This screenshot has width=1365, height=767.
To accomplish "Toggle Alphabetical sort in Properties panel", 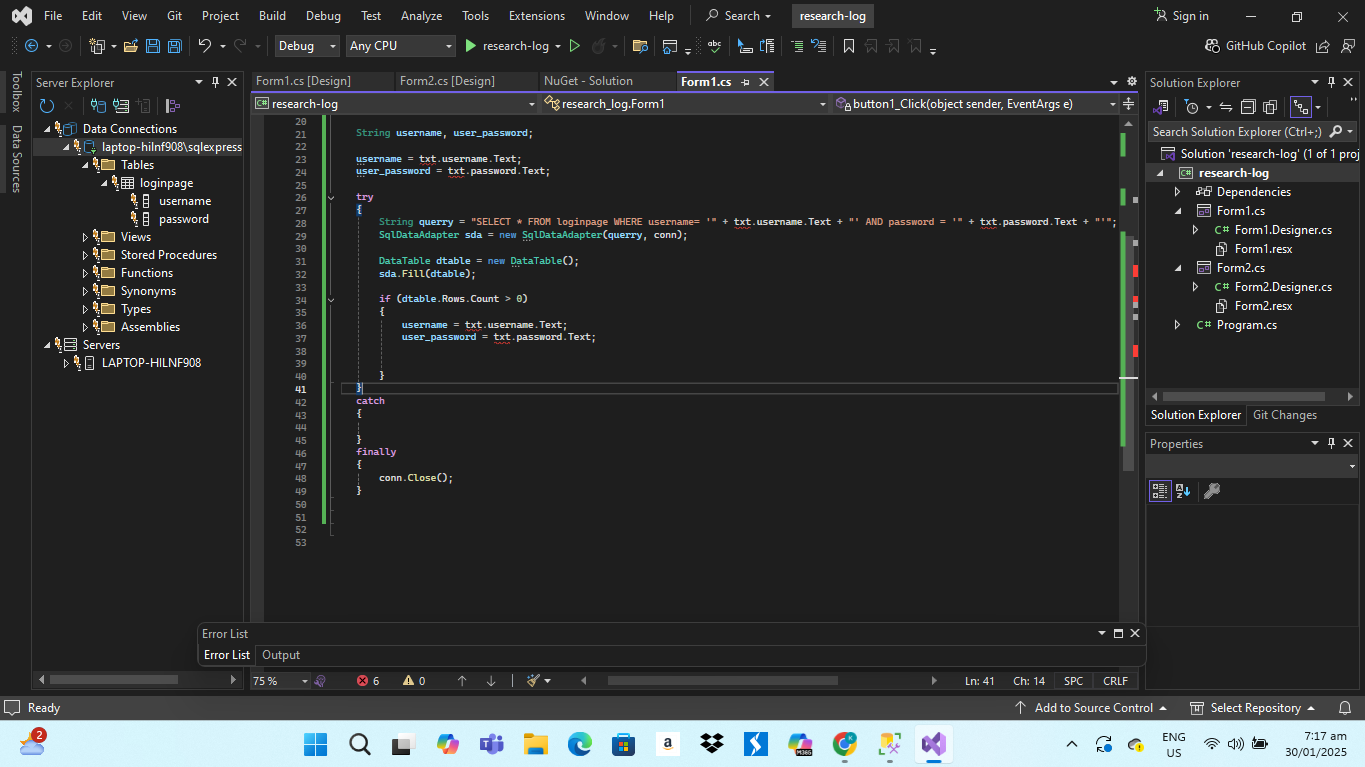I will coord(1183,491).
